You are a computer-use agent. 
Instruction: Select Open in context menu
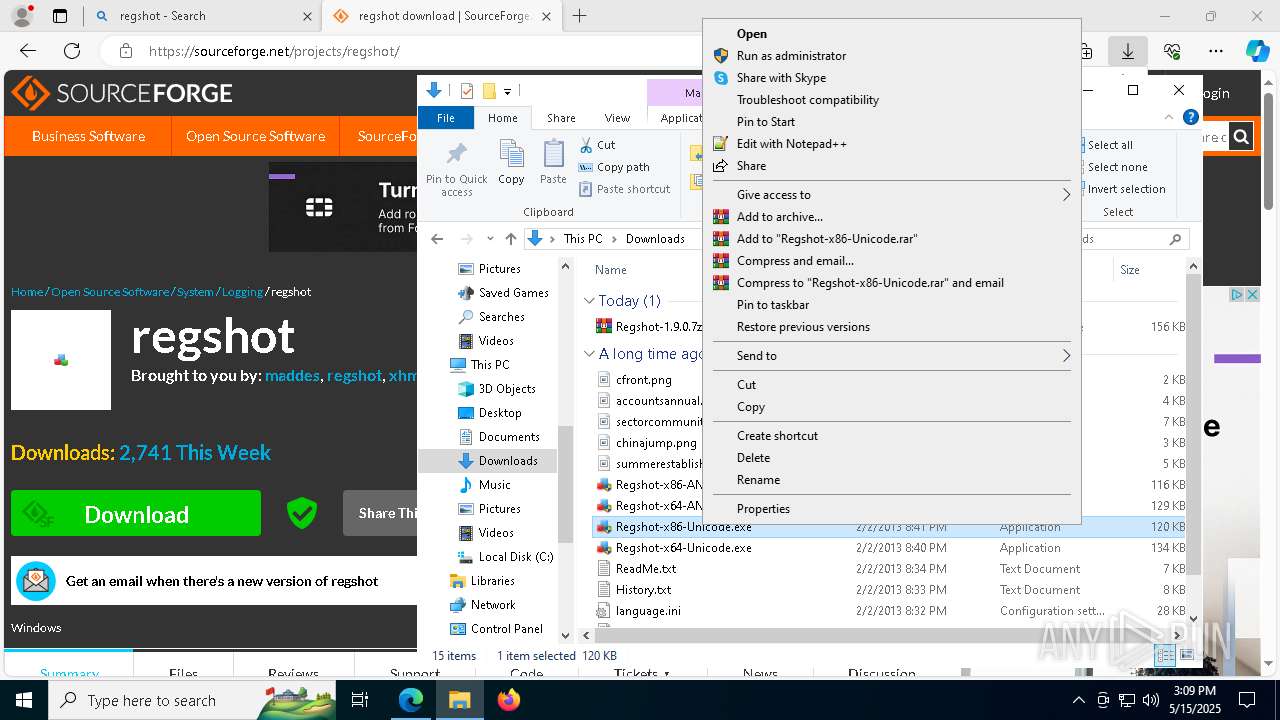(752, 34)
